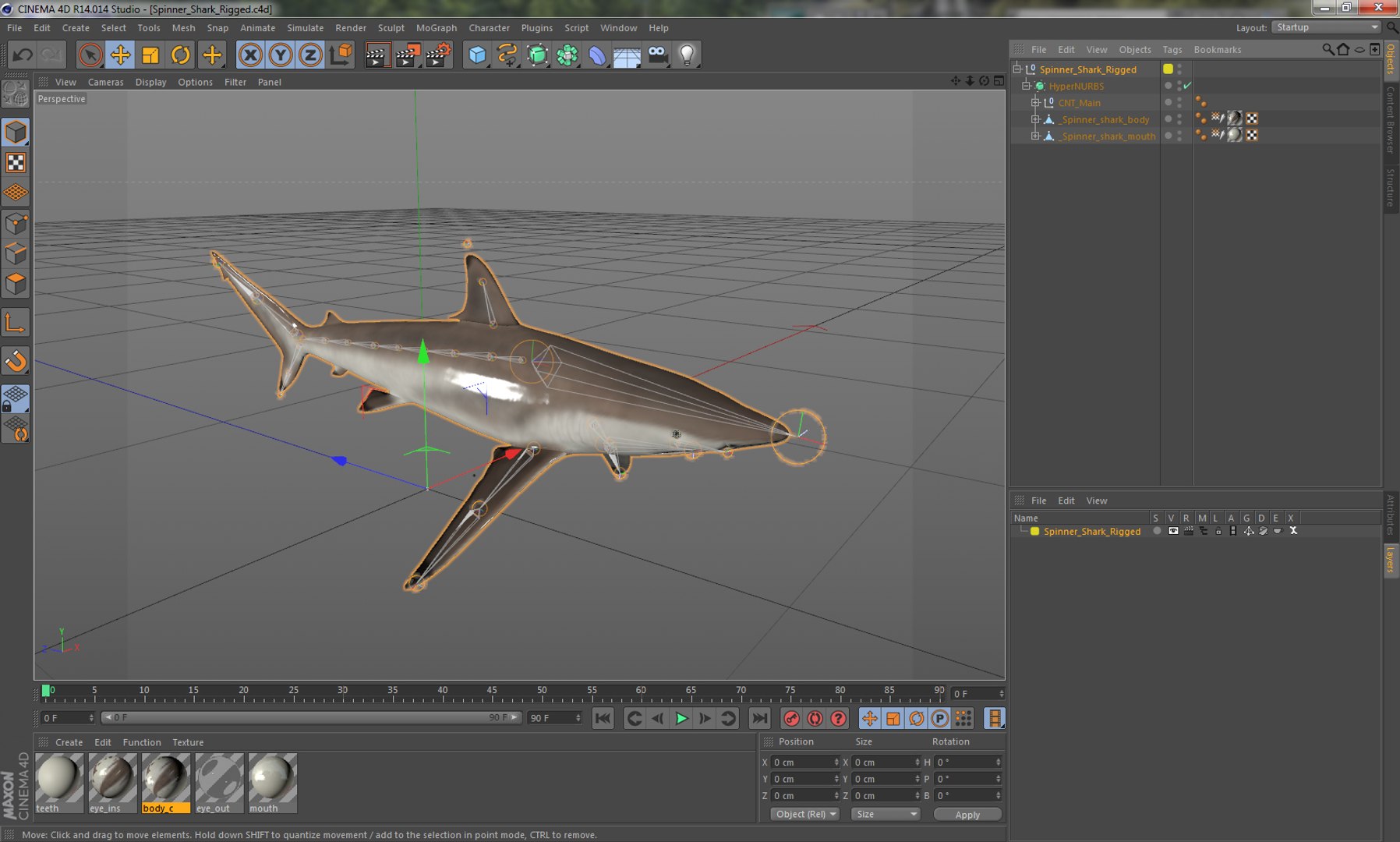This screenshot has height=842, width=1400.
Task: Toggle HyperNURBS green enable checkmark
Action: click(1187, 86)
